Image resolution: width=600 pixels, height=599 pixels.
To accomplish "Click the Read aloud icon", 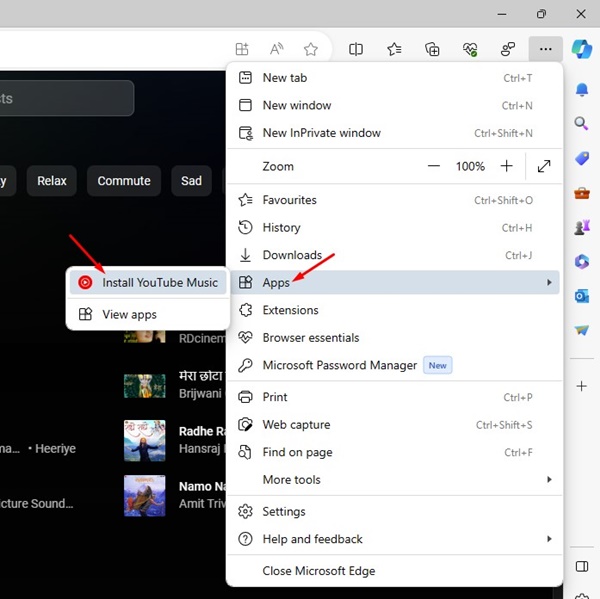I will [x=276, y=49].
